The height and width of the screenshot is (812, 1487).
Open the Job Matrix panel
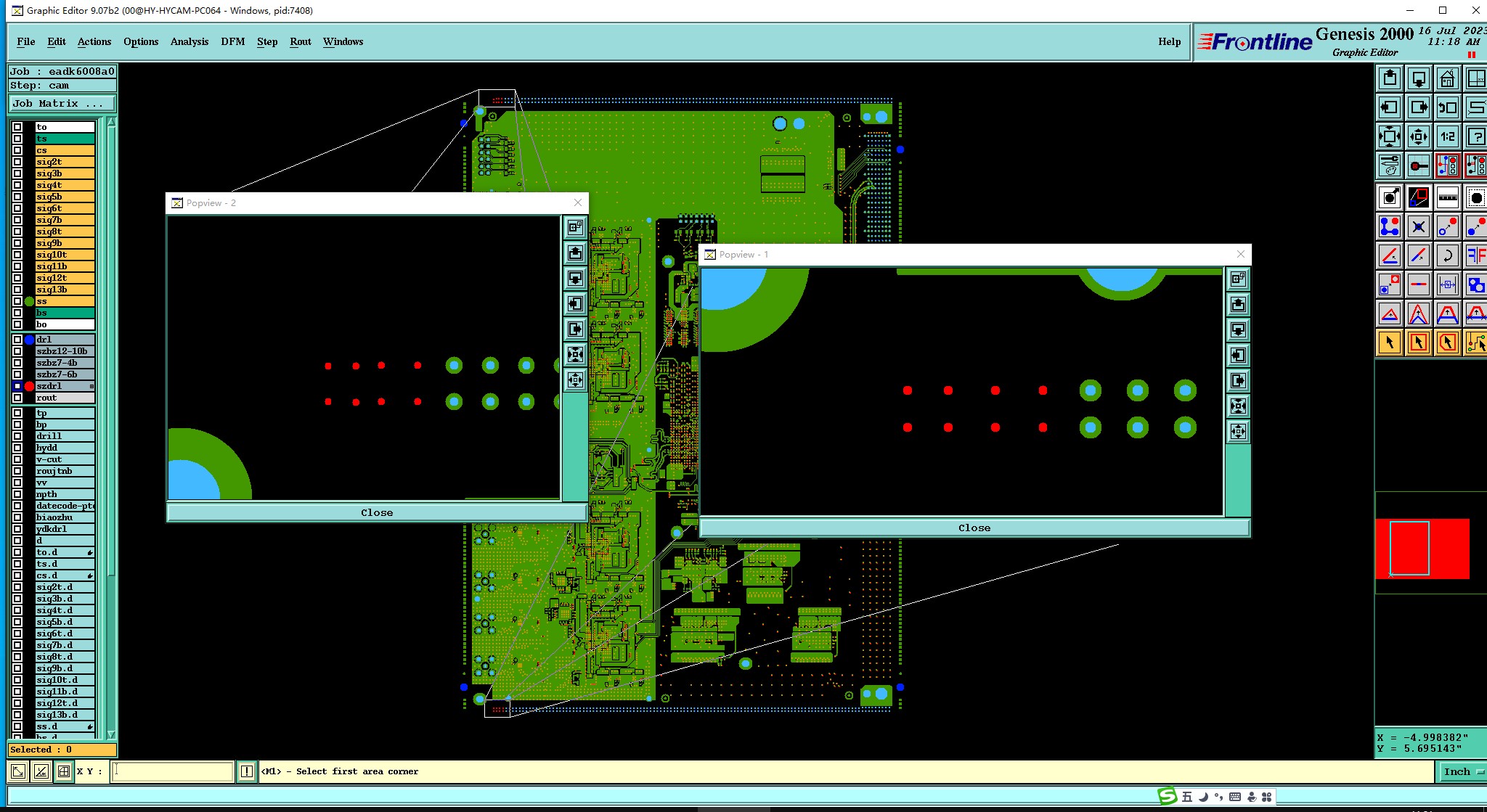[x=62, y=104]
